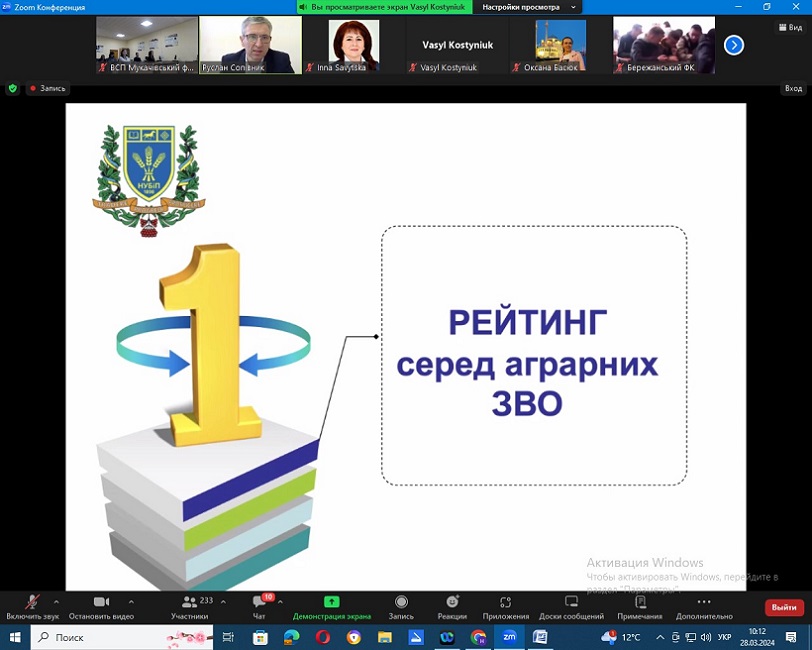Open the notification center icon
The image size is (812, 650).
tap(791, 637)
